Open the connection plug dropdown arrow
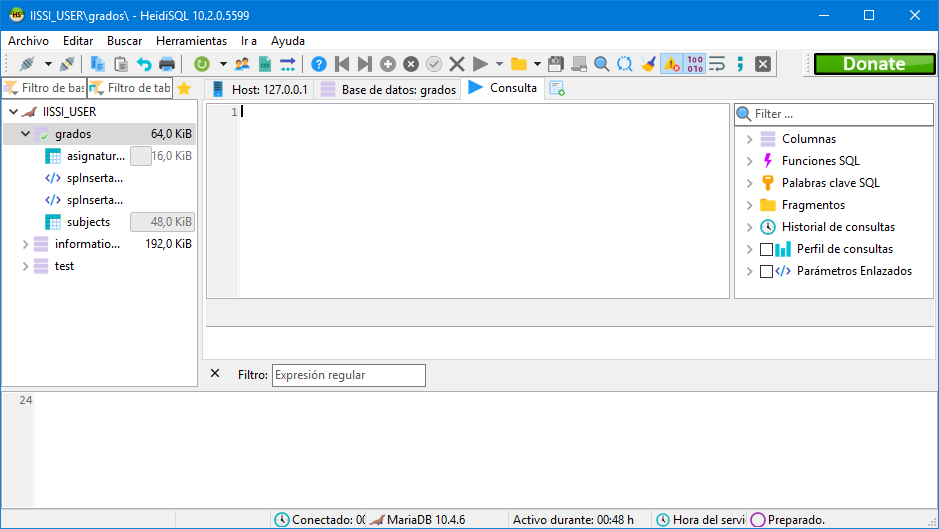 [x=48, y=64]
